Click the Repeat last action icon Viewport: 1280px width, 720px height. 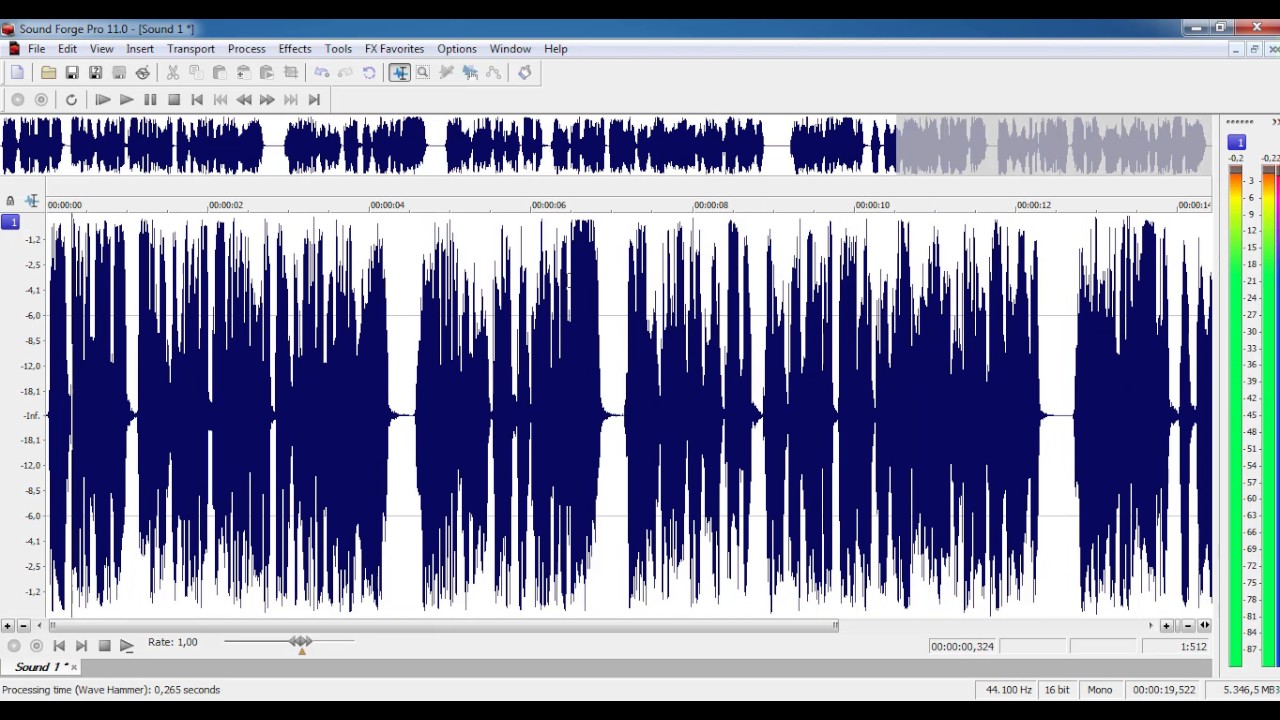click(x=369, y=73)
